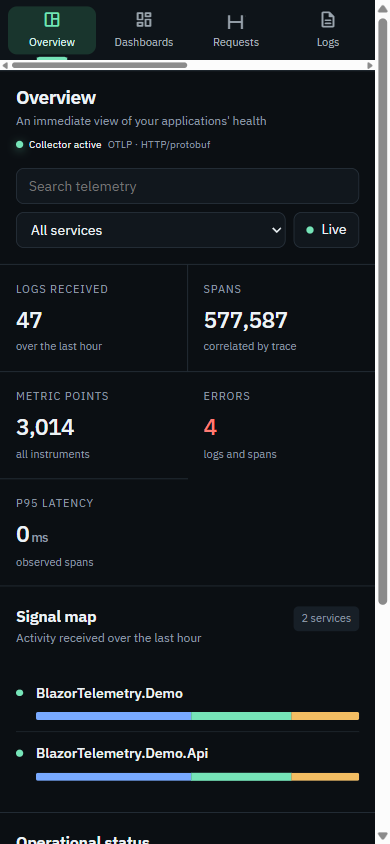The height and width of the screenshot is (844, 390).
Task: Click the Logs Received count 47
Action: tap(29, 320)
